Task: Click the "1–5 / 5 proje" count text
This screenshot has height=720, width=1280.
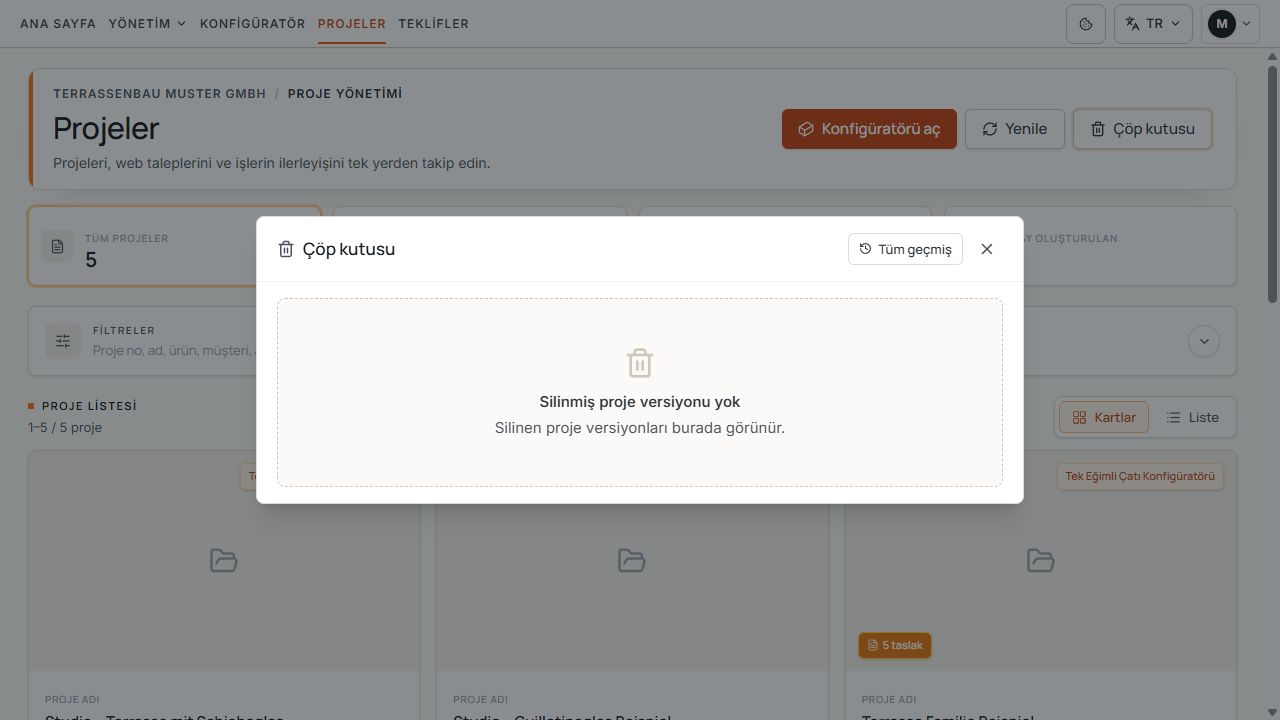Action: pos(65,427)
